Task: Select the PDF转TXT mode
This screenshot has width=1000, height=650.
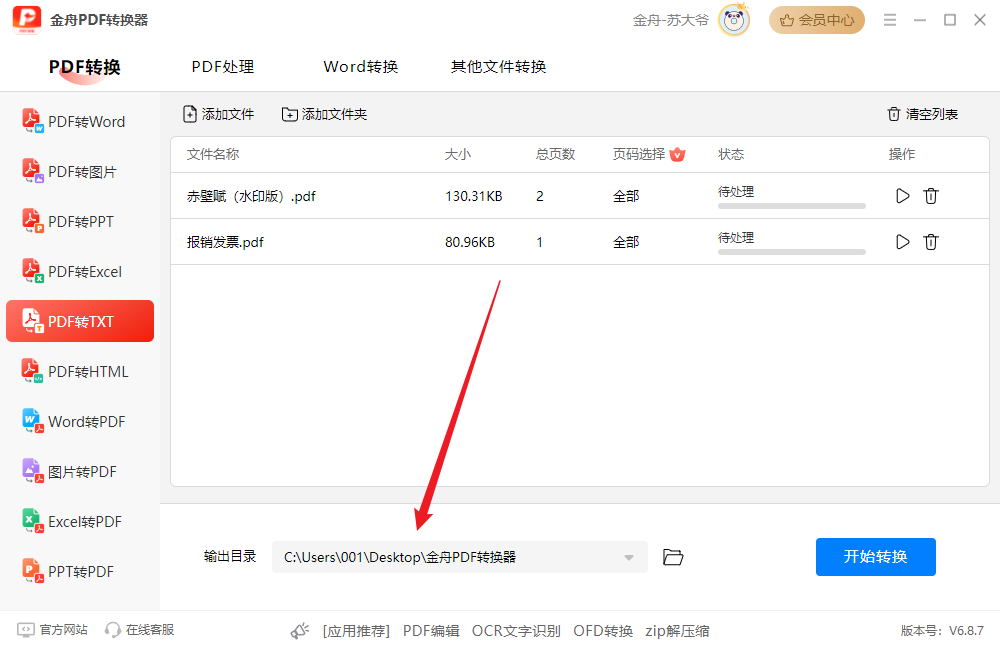Action: (80, 321)
